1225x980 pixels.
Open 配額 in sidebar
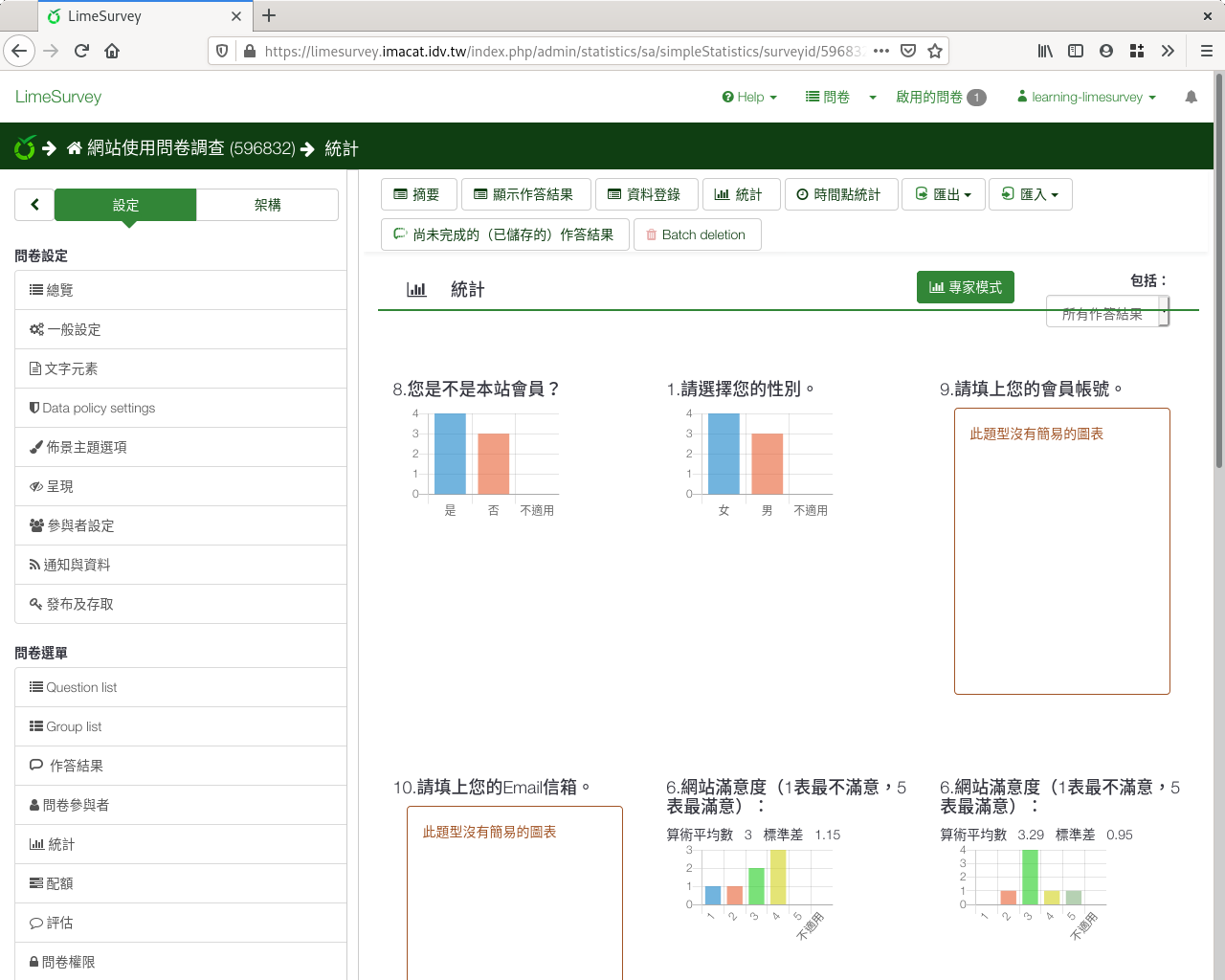[181, 883]
